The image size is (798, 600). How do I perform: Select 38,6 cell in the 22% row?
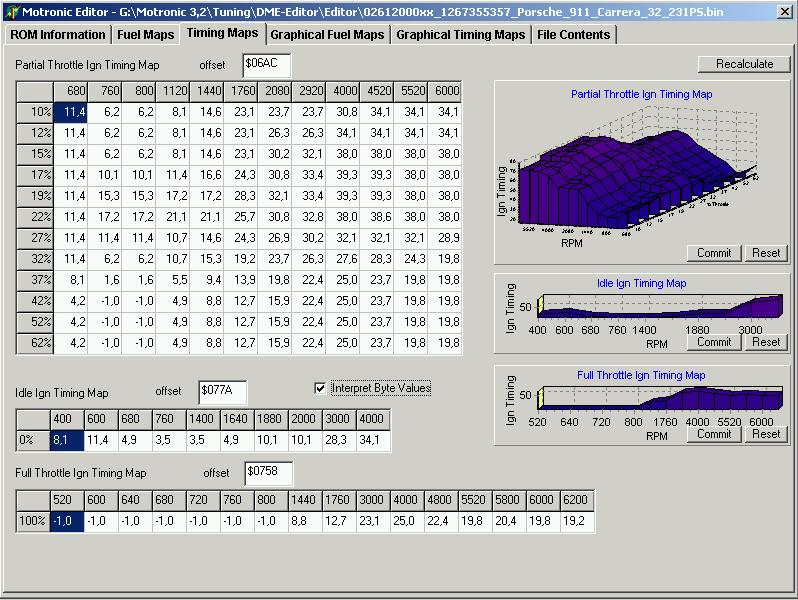click(x=377, y=217)
